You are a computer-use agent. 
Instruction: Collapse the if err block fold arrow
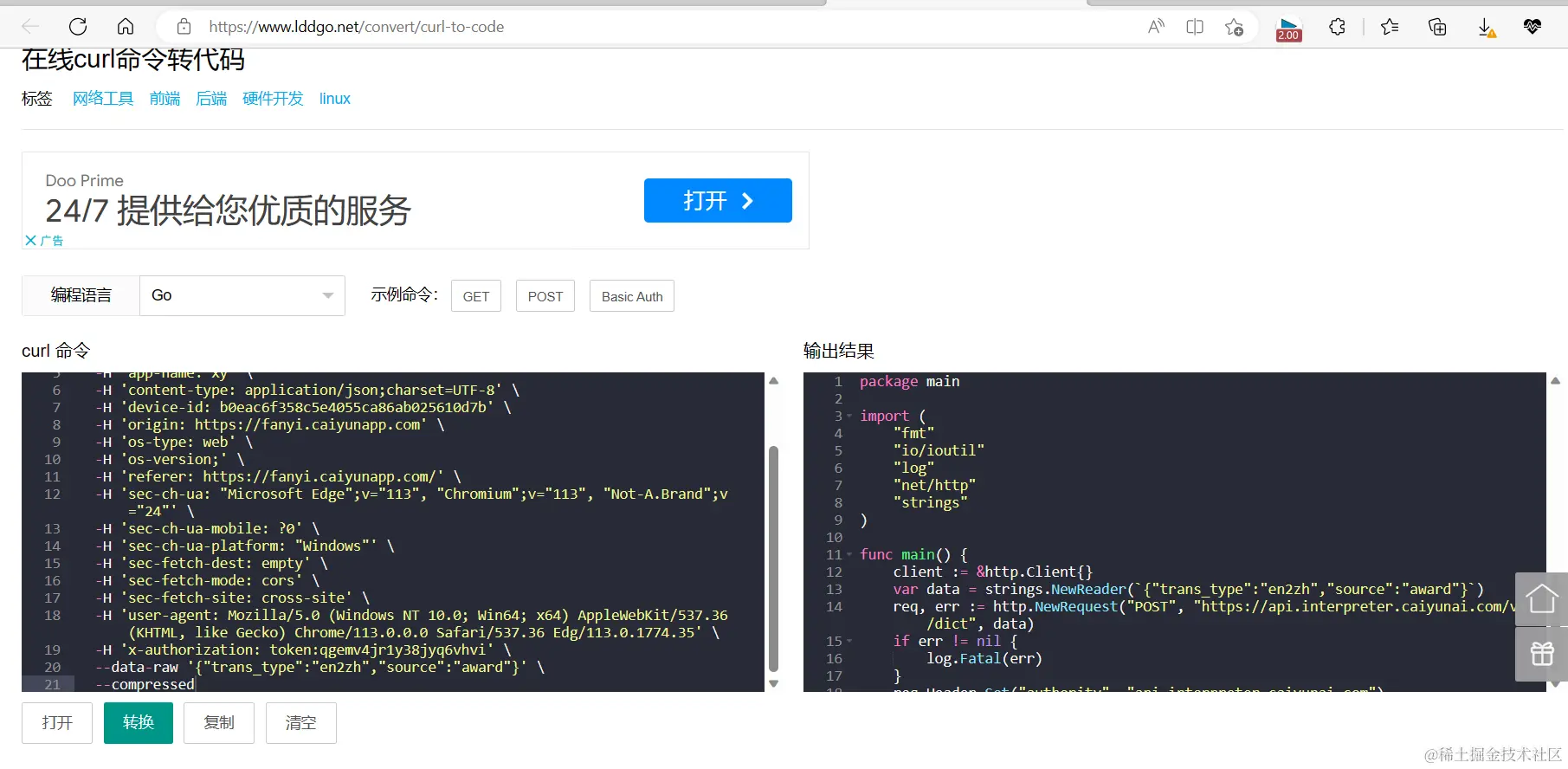(x=849, y=642)
